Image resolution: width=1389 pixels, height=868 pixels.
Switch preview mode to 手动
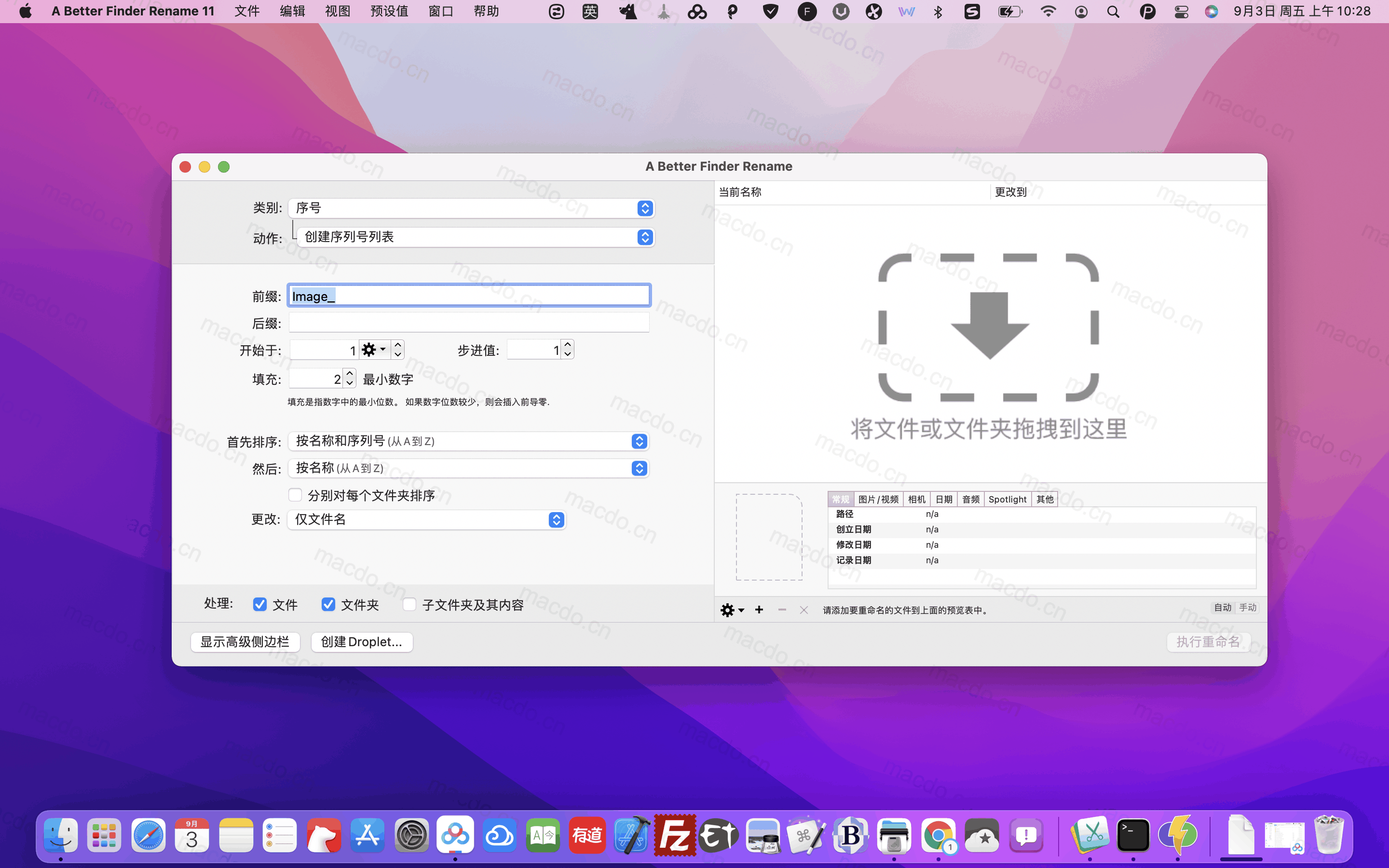click(1247, 608)
